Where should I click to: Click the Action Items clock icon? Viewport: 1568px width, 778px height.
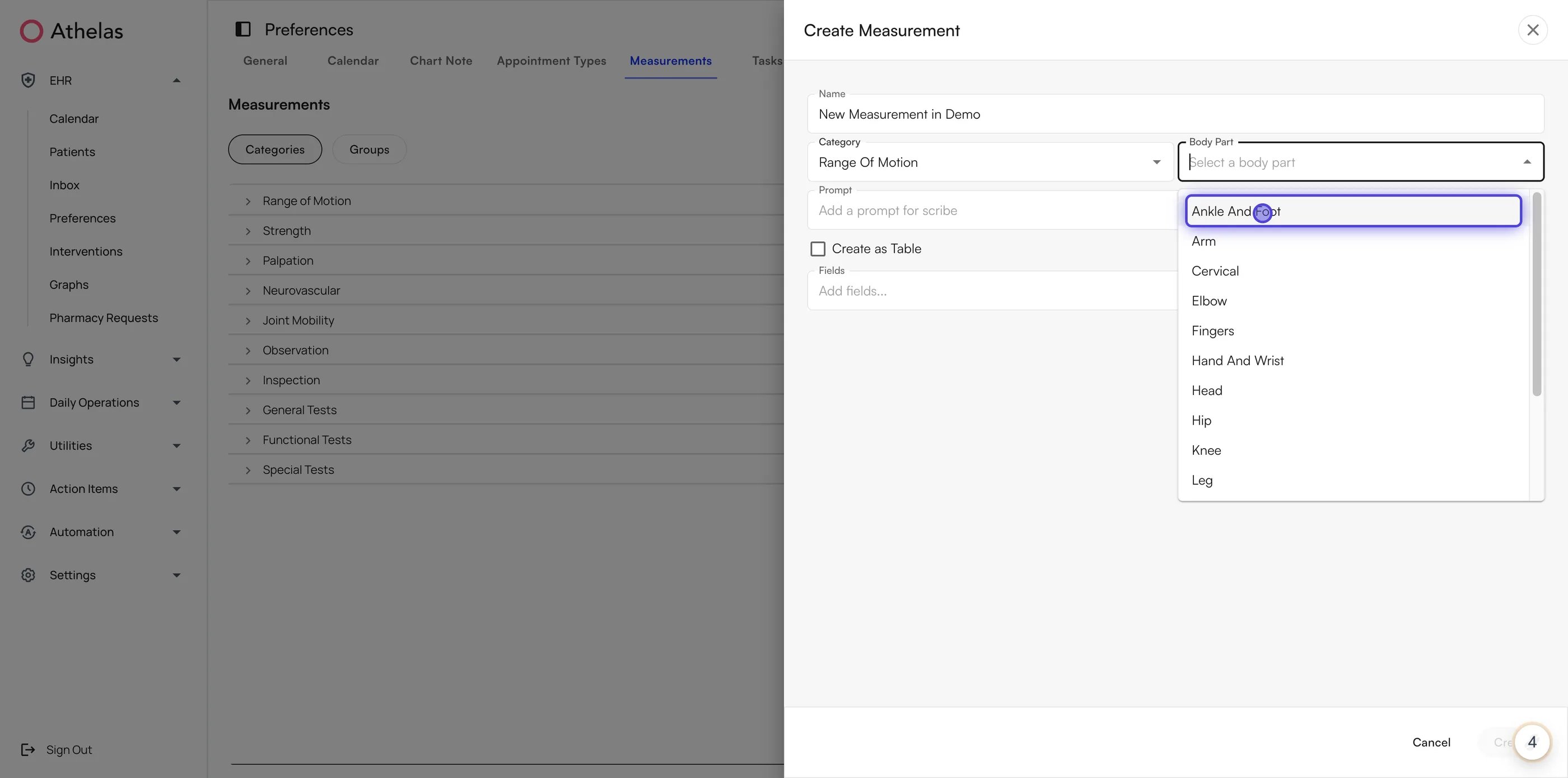click(28, 489)
